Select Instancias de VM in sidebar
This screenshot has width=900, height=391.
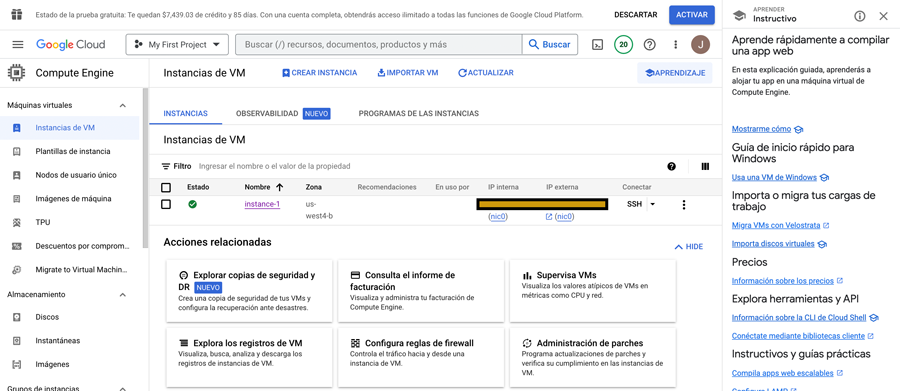click(69, 128)
